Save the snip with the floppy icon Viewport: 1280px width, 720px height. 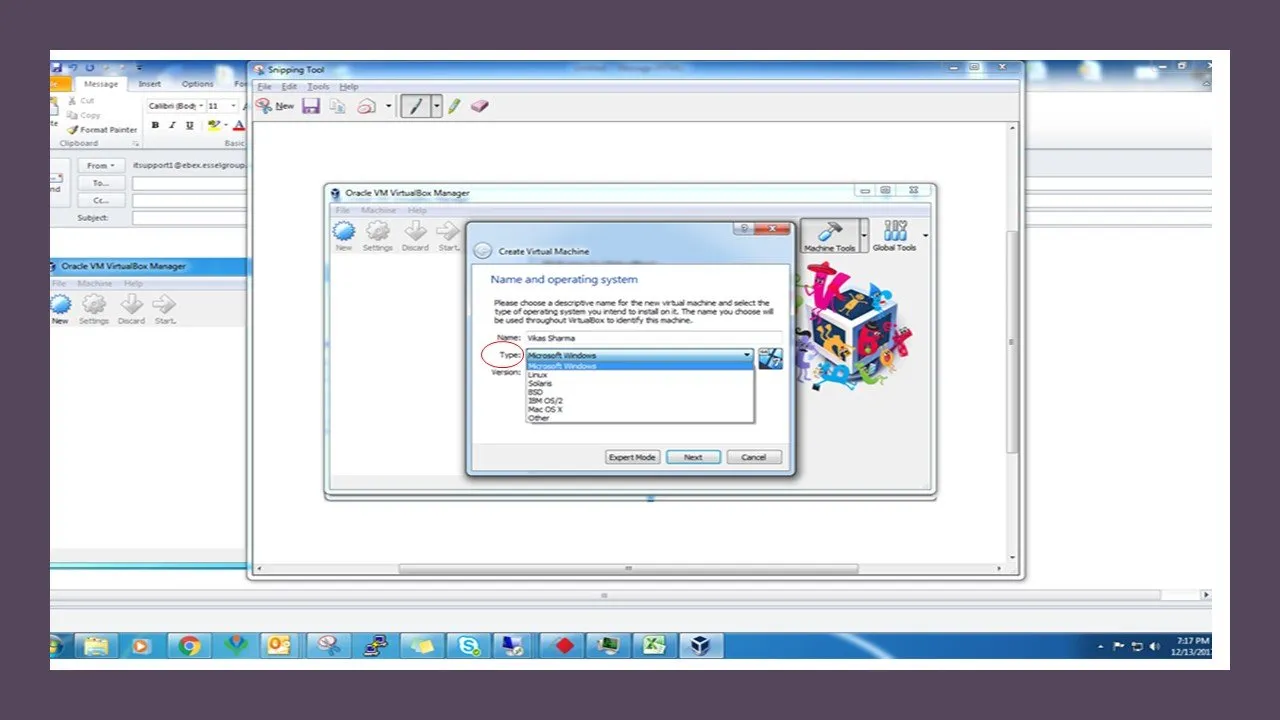click(311, 105)
